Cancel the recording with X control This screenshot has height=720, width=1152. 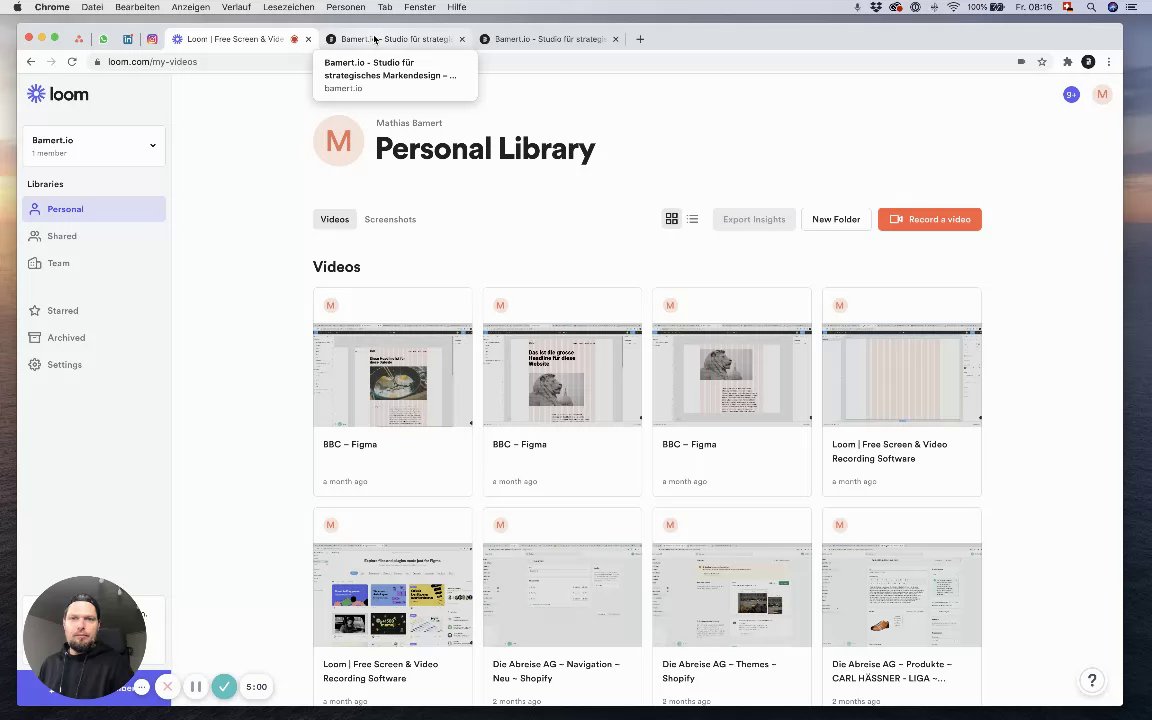[168, 687]
